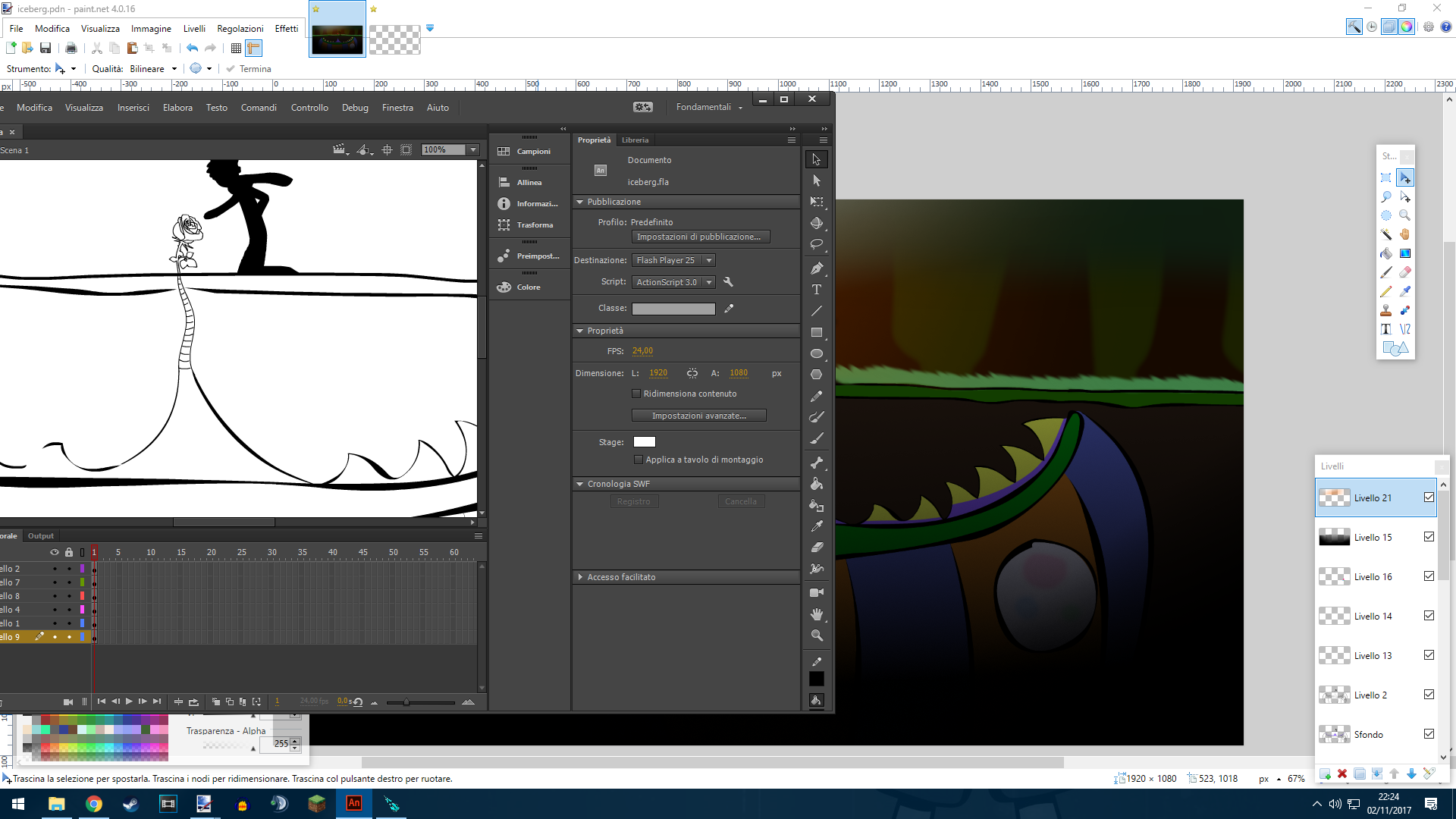Pick the Rectangle tool in Animate toolbar

pyautogui.click(x=817, y=332)
